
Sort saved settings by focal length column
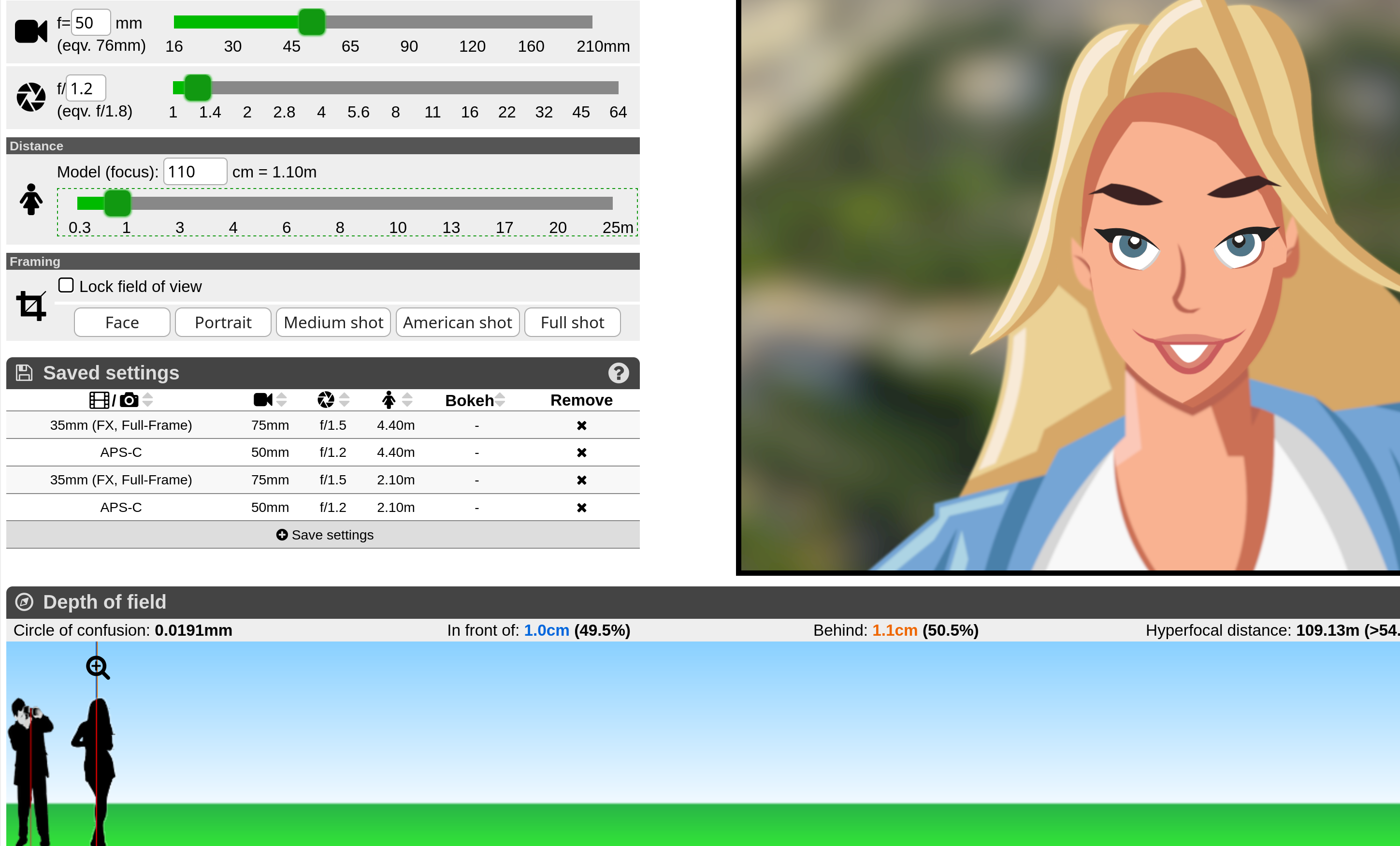pos(282,400)
